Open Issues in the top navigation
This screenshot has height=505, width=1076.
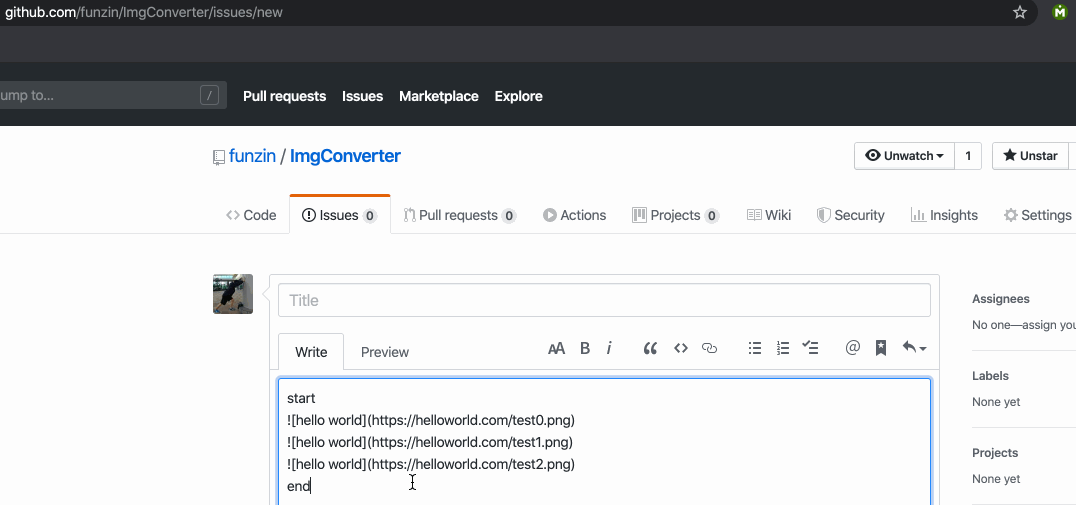[362, 96]
